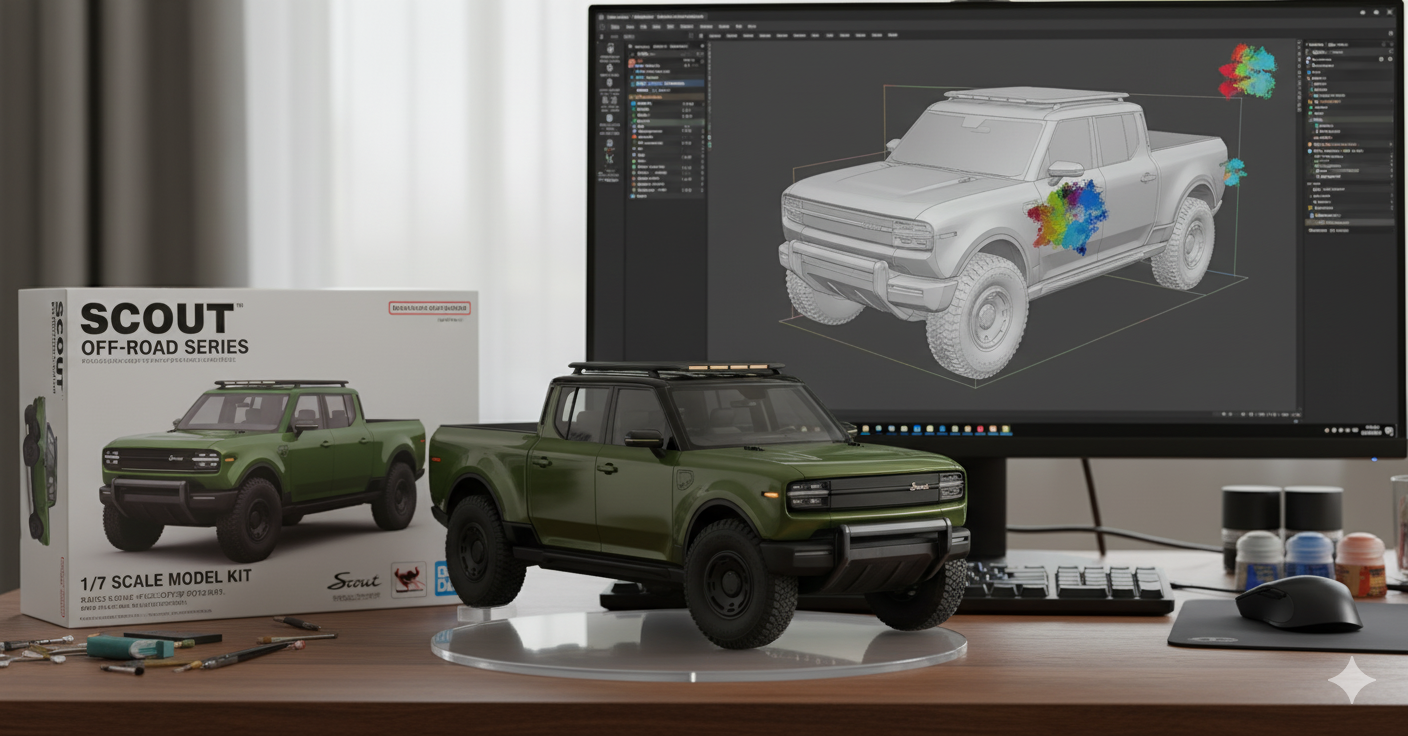Open the first menu in the application menu bar

point(617,27)
